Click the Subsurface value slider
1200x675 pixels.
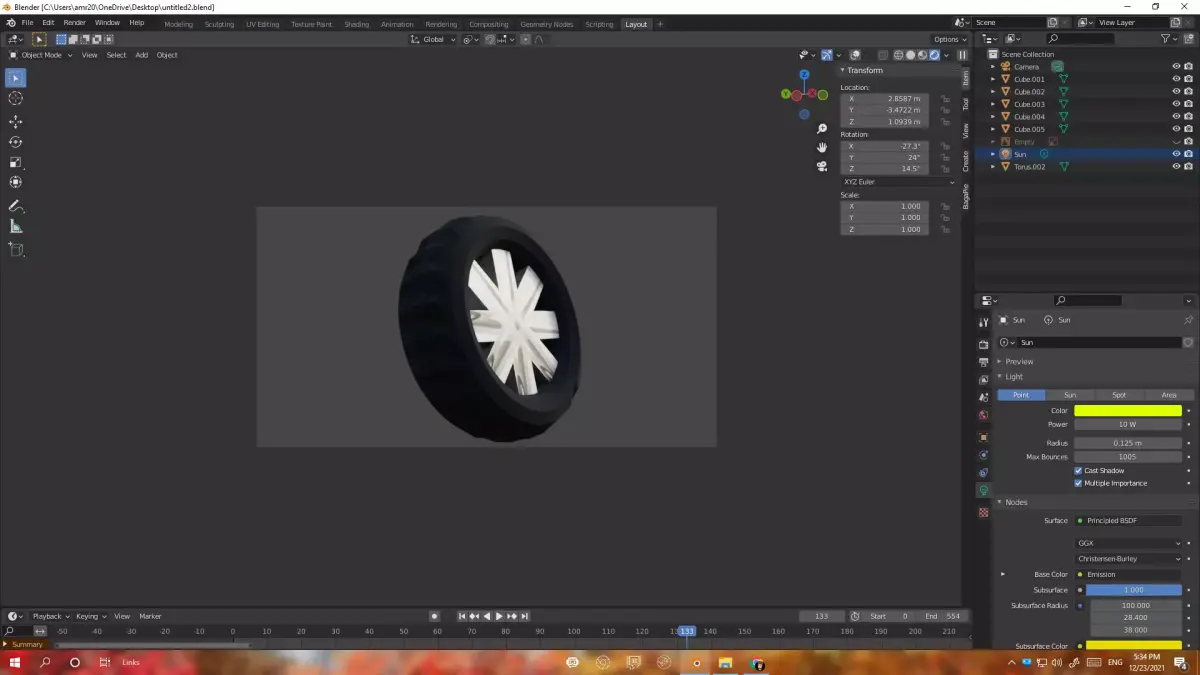tap(1134, 590)
